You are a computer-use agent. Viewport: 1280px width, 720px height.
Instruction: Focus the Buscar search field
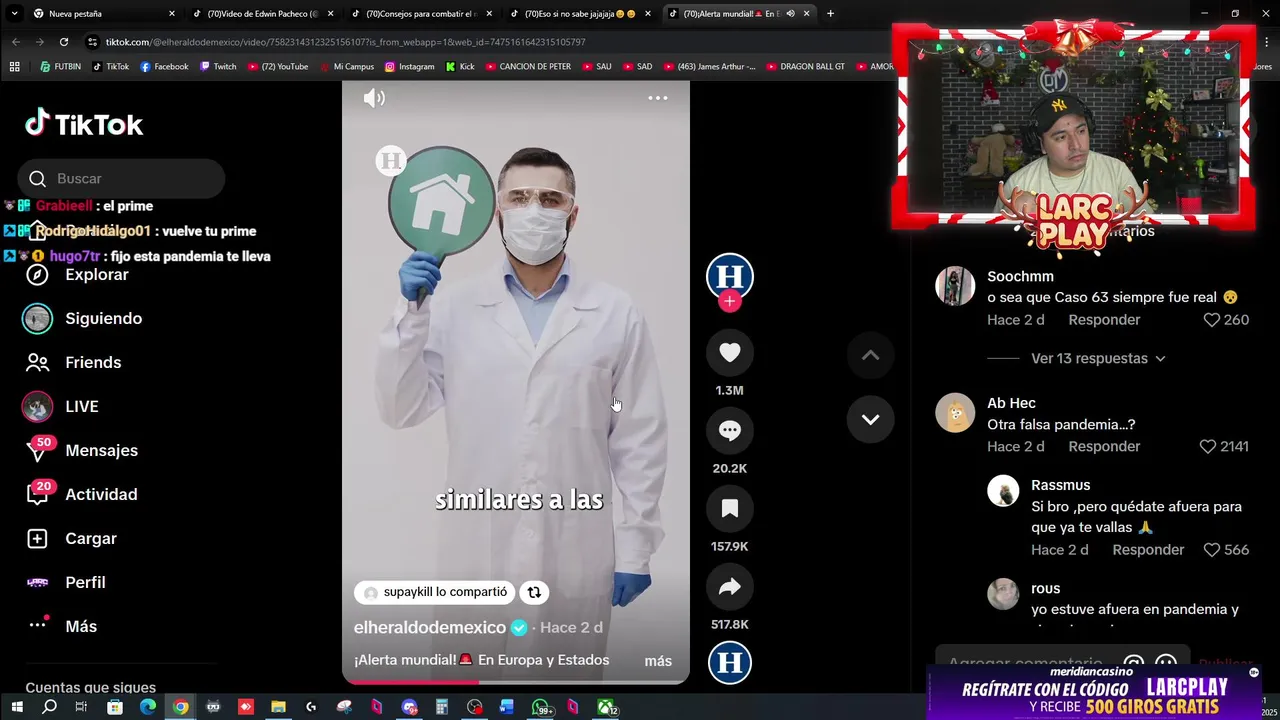[121, 178]
